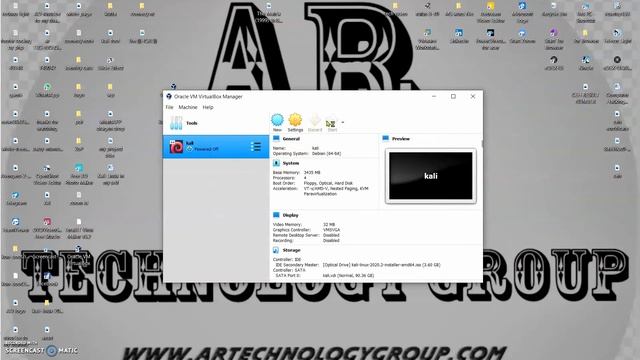Open the Machine menu

coord(188,107)
